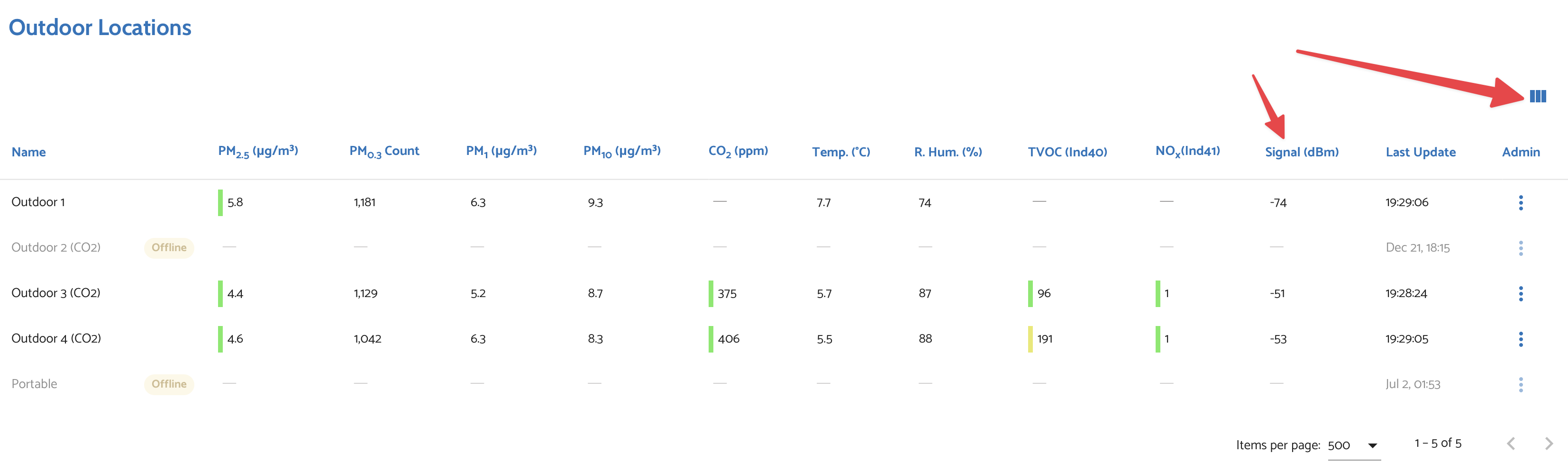Open admin menu for Outdoor 1
The height and width of the screenshot is (471, 1568).
point(1521,203)
